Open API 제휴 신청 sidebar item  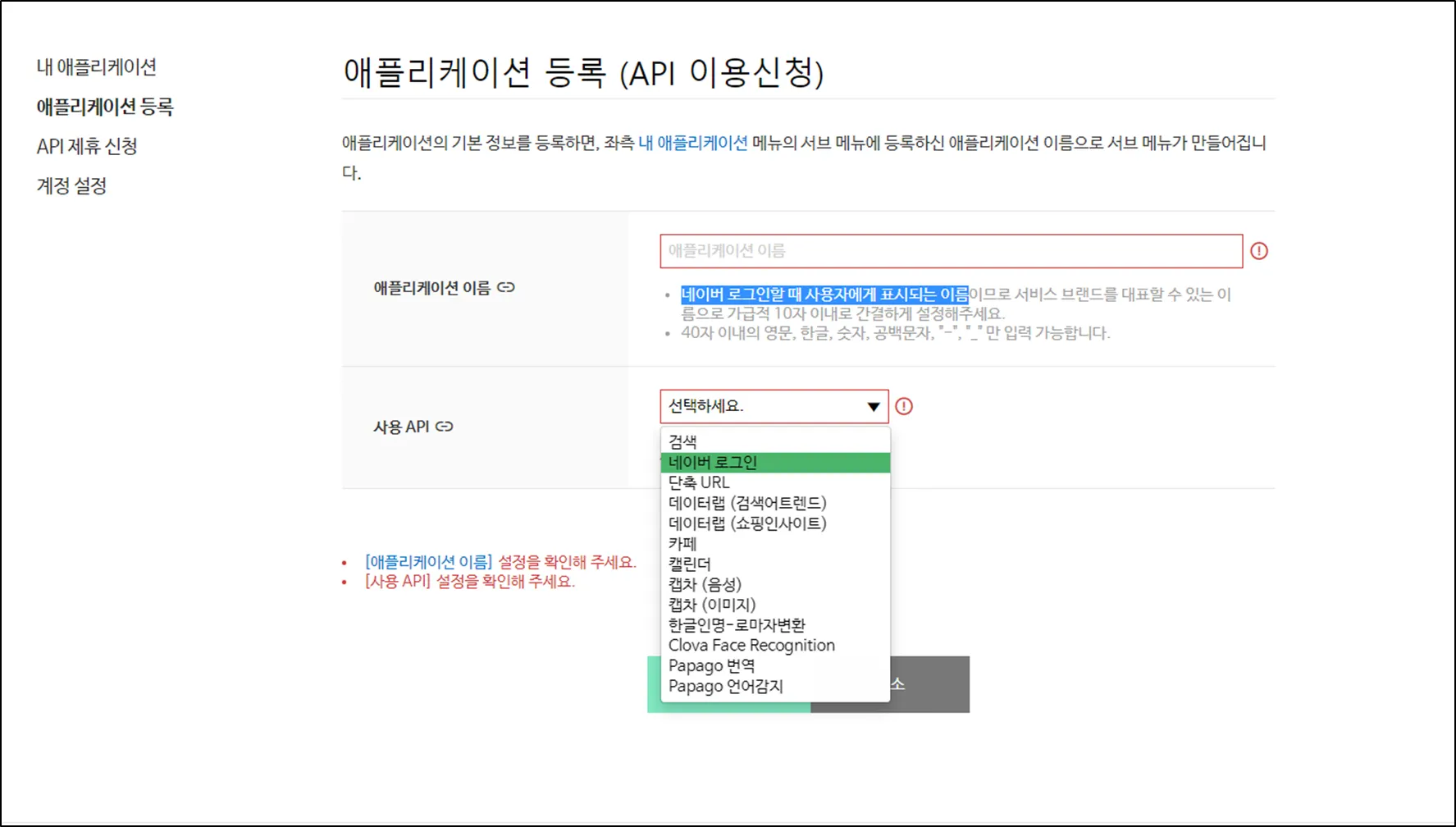pyautogui.click(x=87, y=146)
